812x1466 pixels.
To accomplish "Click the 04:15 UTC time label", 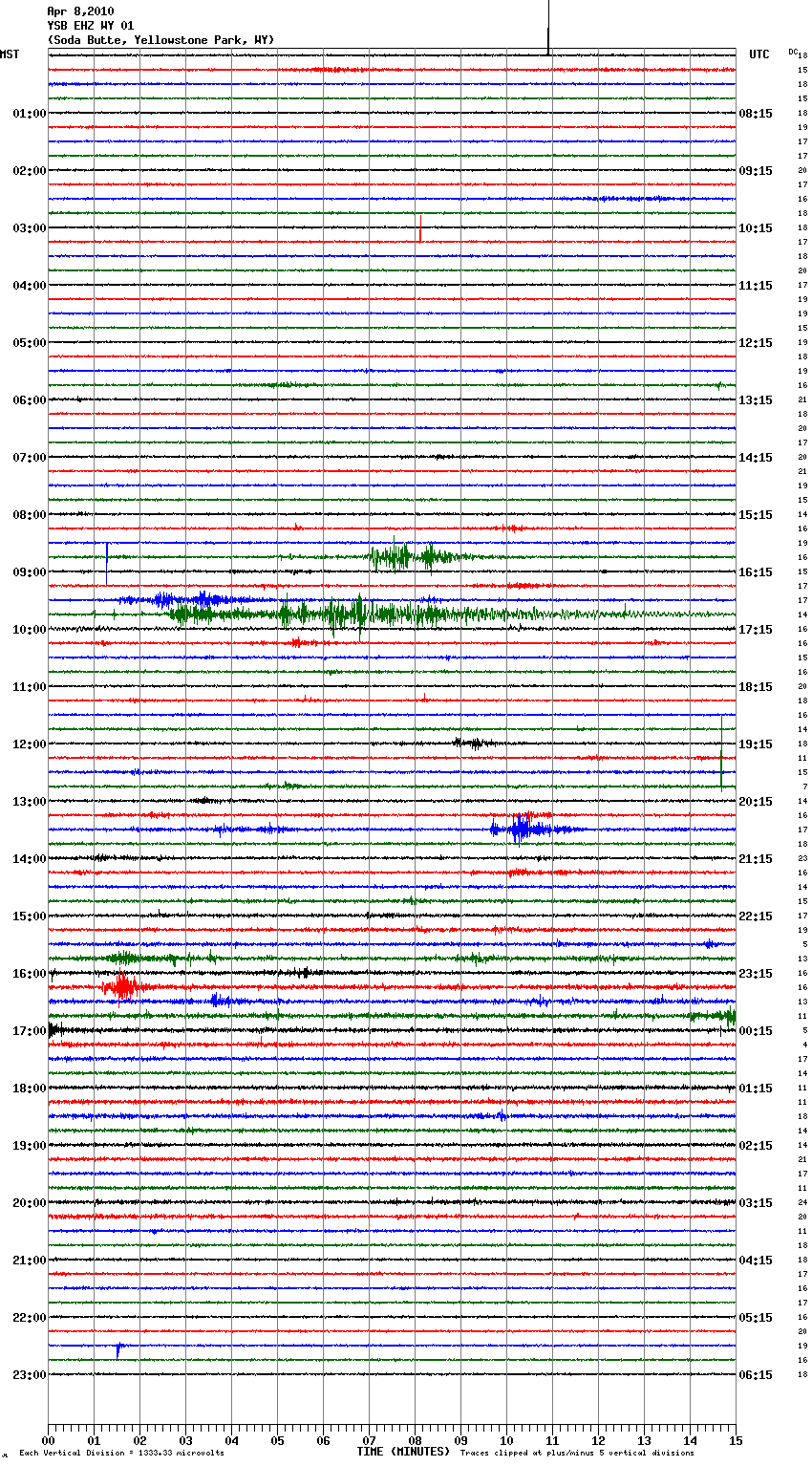I will pos(756,1261).
